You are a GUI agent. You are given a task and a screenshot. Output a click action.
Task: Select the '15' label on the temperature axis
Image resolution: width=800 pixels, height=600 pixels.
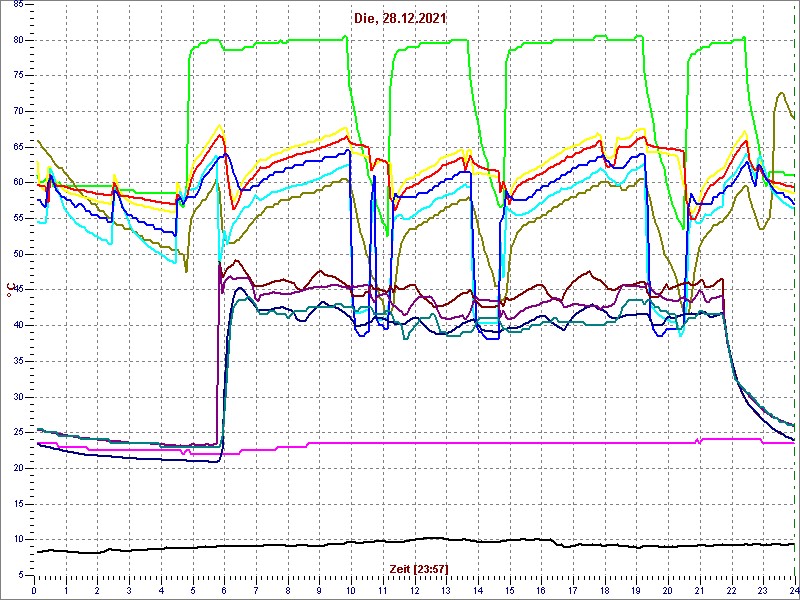(17, 504)
